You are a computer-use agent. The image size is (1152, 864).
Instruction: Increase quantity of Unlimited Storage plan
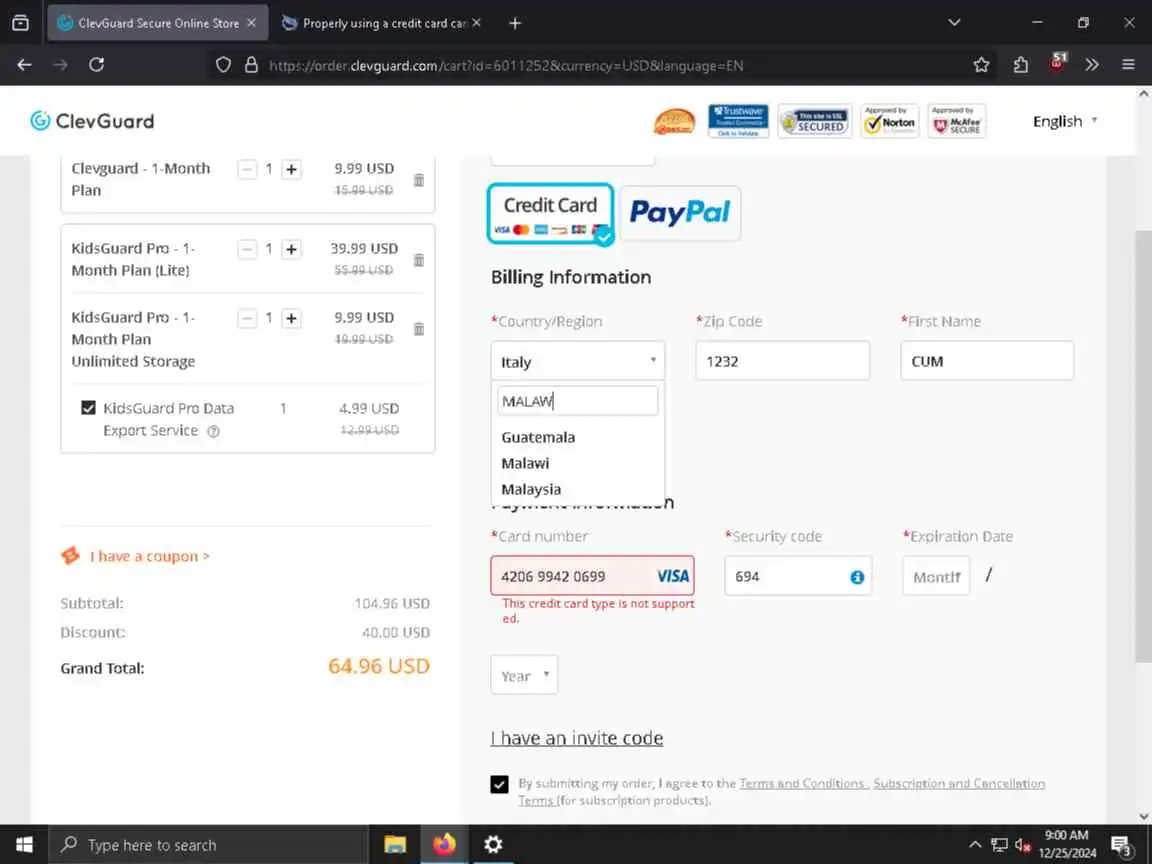pos(292,318)
